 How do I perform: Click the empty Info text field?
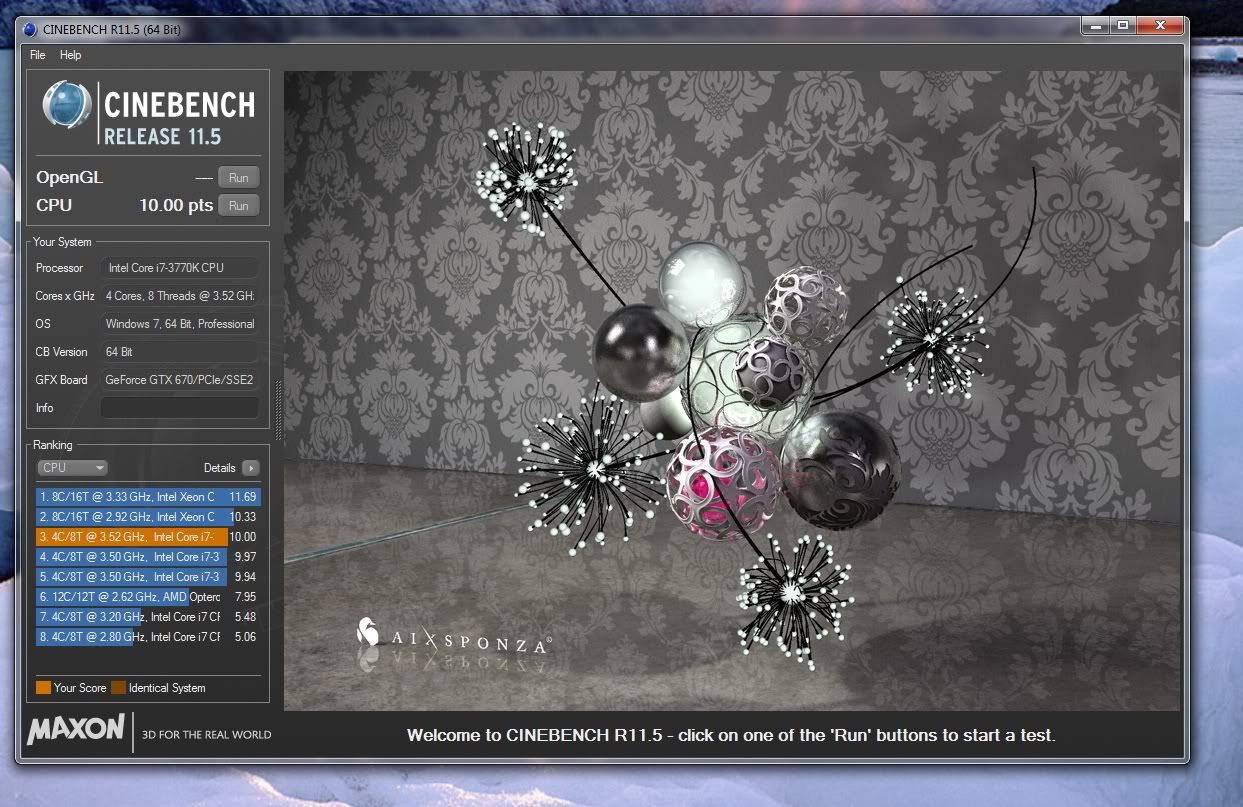tap(179, 408)
